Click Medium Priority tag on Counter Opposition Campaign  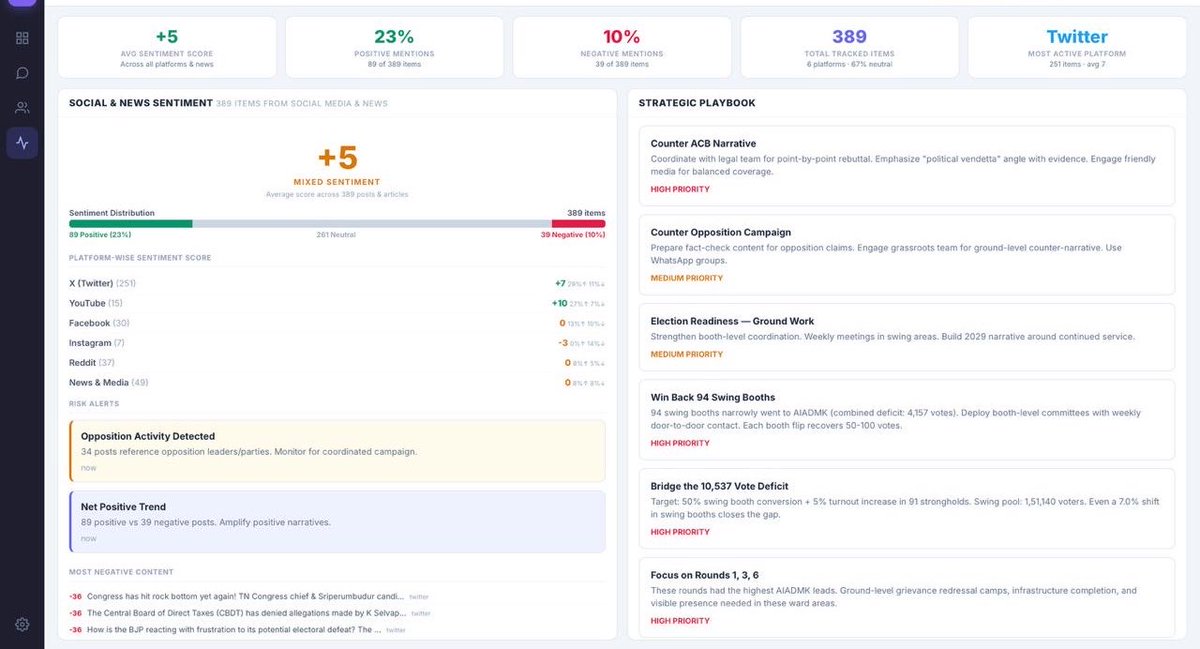(687, 278)
